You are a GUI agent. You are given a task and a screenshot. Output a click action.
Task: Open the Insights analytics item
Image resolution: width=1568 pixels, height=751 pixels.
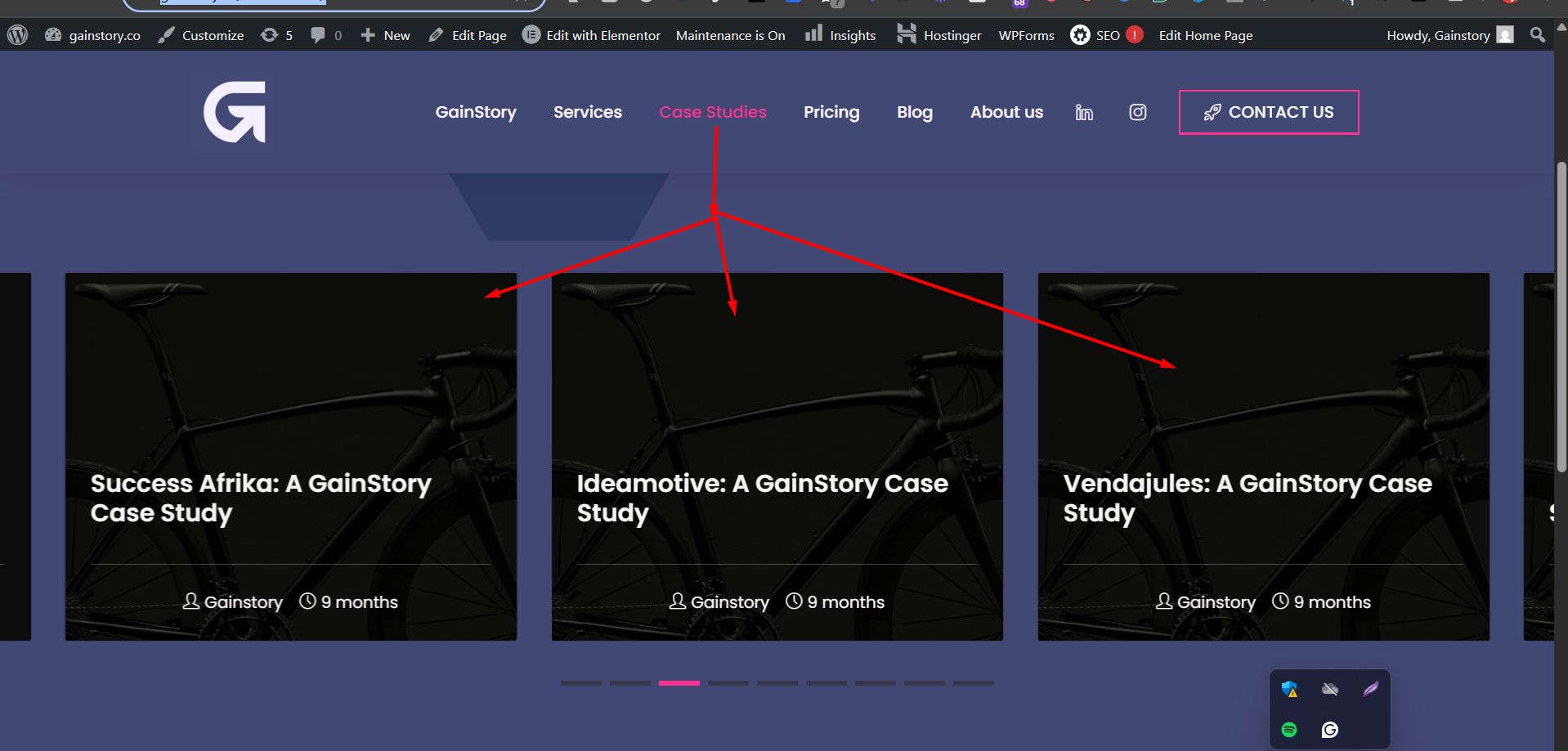(x=840, y=35)
